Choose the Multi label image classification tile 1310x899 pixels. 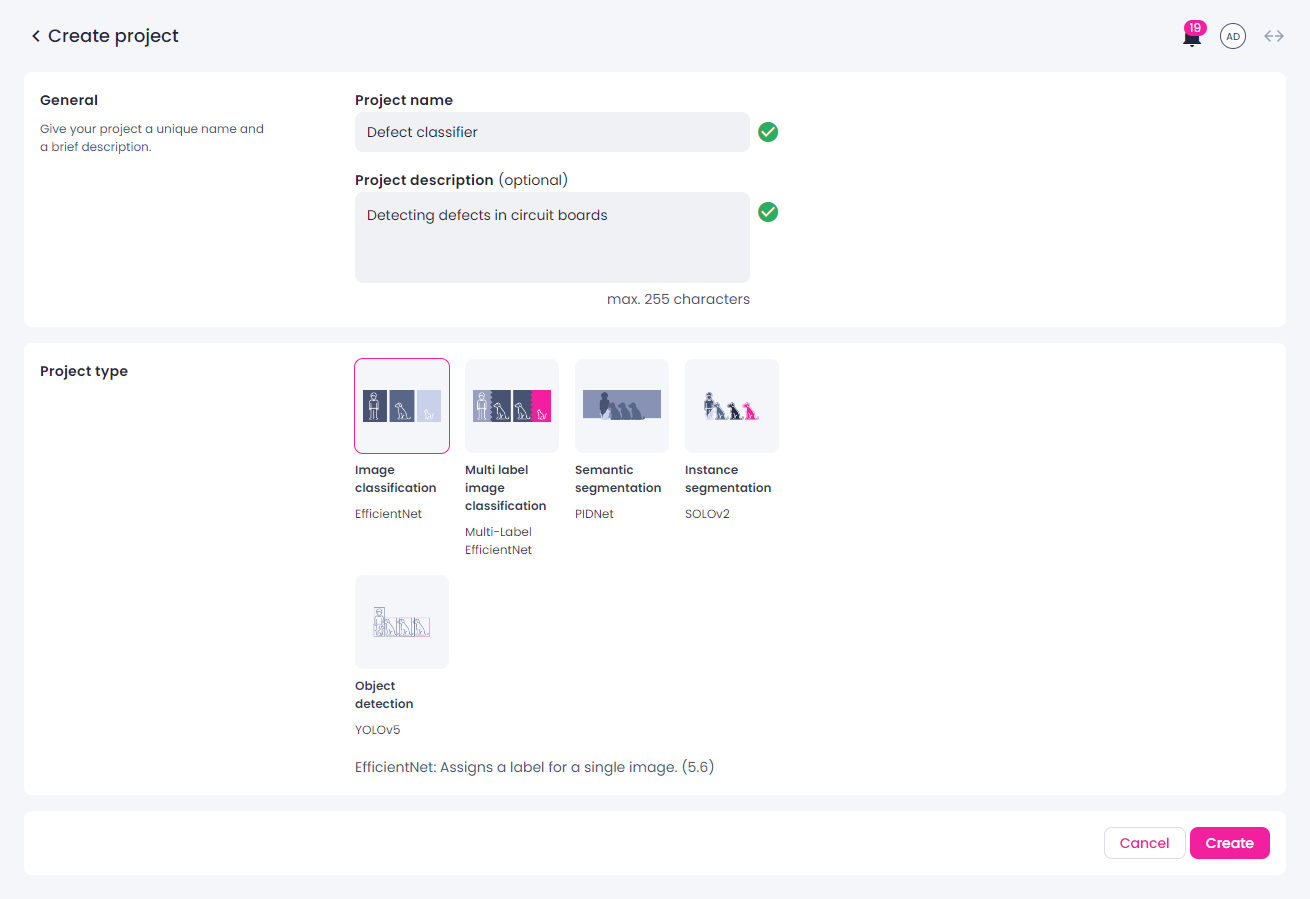[512, 406]
